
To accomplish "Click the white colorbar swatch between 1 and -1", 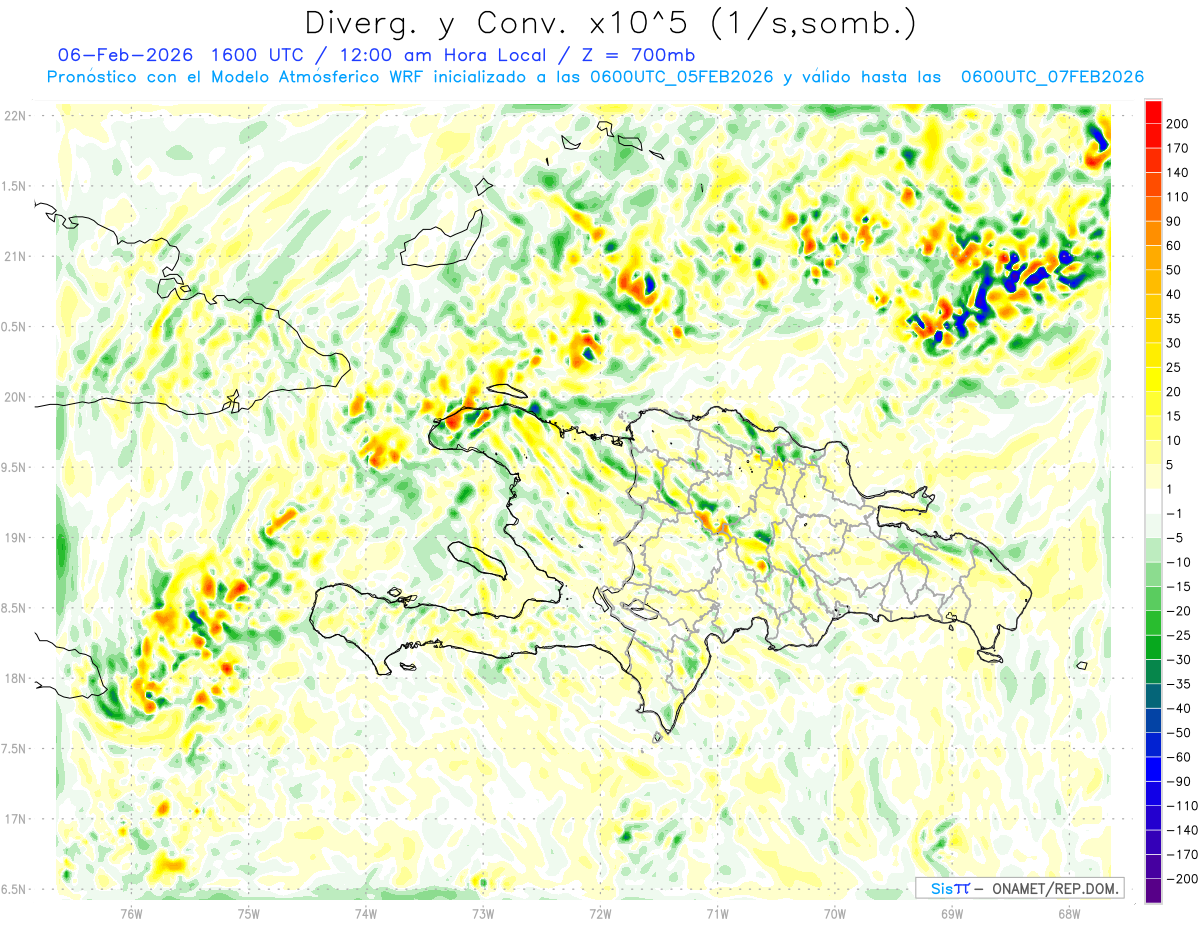I will pyautogui.click(x=1153, y=502).
